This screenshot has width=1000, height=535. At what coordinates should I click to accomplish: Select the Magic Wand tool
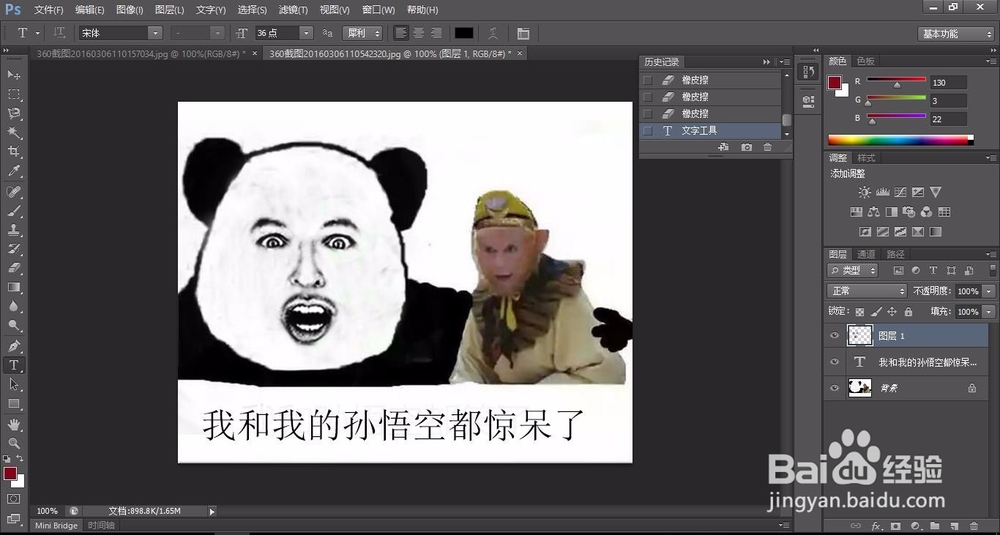coord(13,133)
